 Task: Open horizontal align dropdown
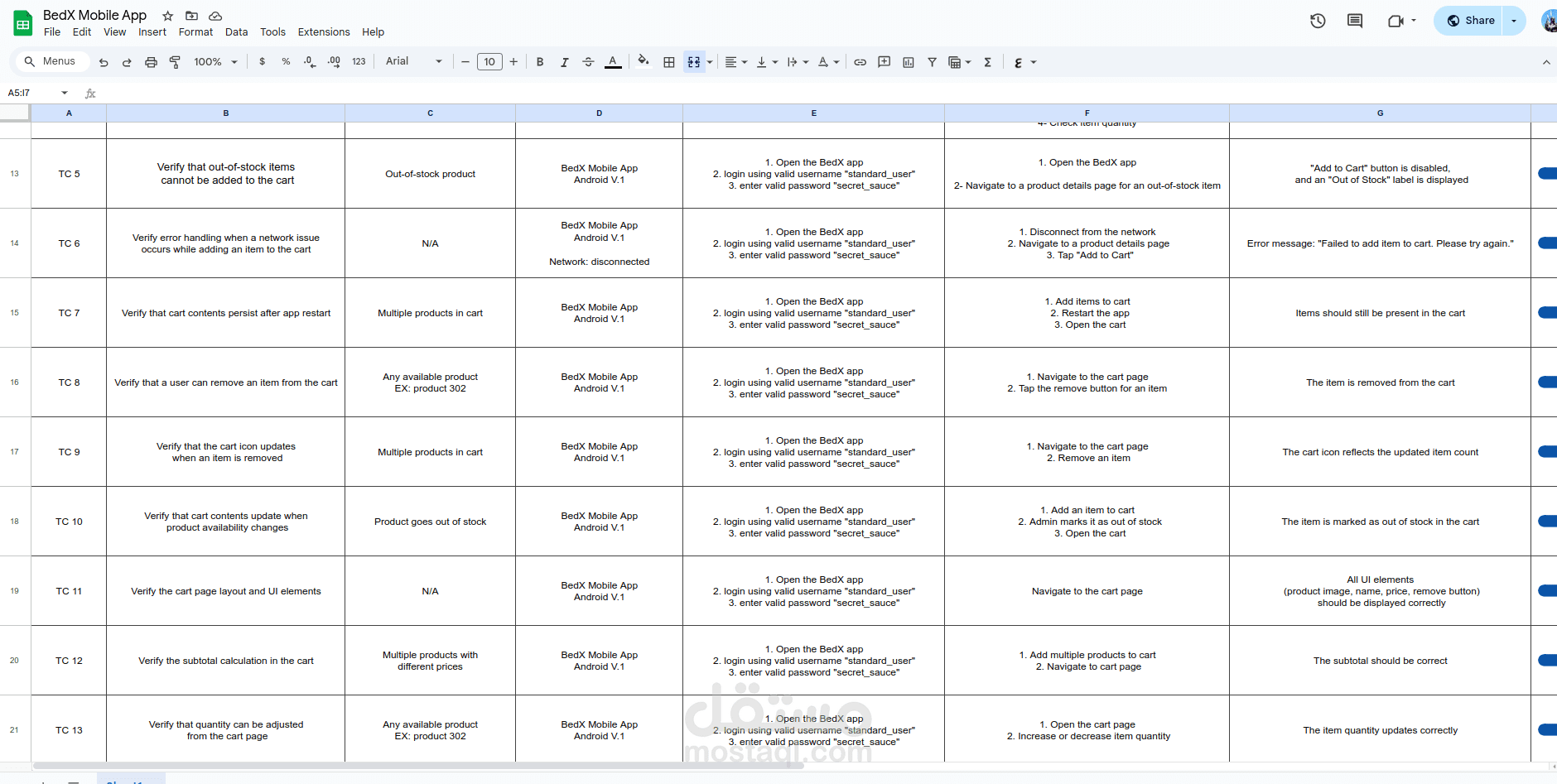[x=735, y=62]
